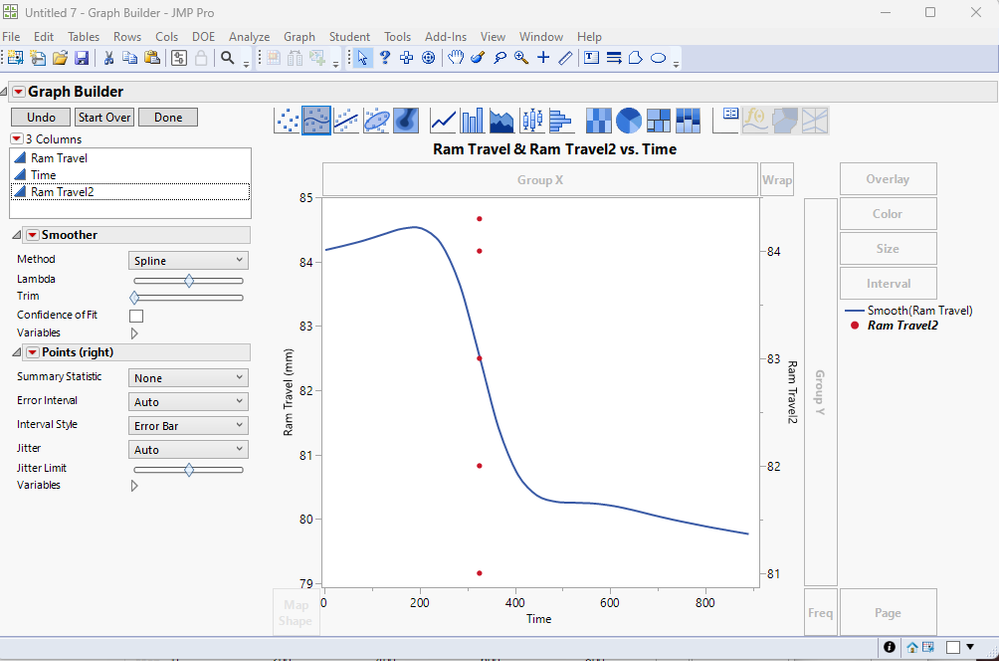Open the 3 Columns red triangle menu
The image size is (999, 661).
(17, 139)
